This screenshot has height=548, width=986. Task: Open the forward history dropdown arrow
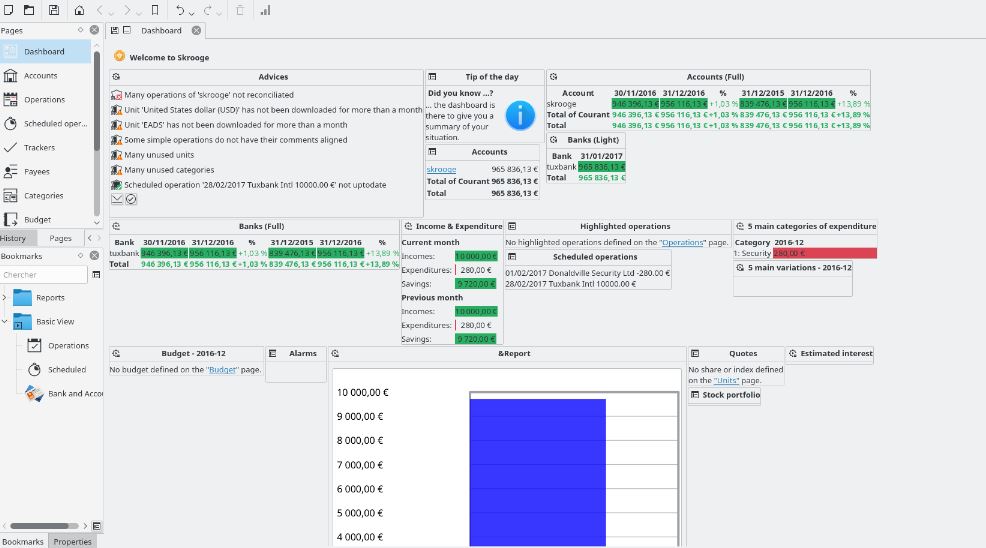point(138,12)
